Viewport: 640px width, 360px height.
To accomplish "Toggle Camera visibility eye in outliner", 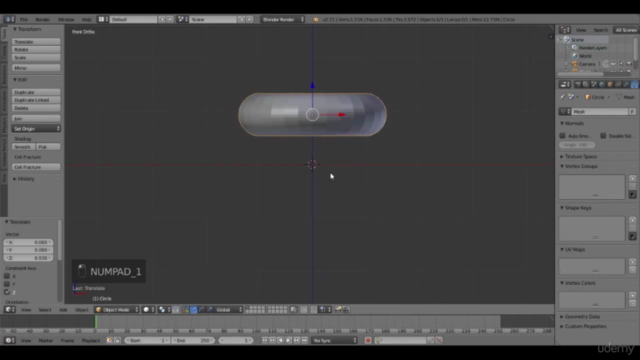I will coord(613,64).
